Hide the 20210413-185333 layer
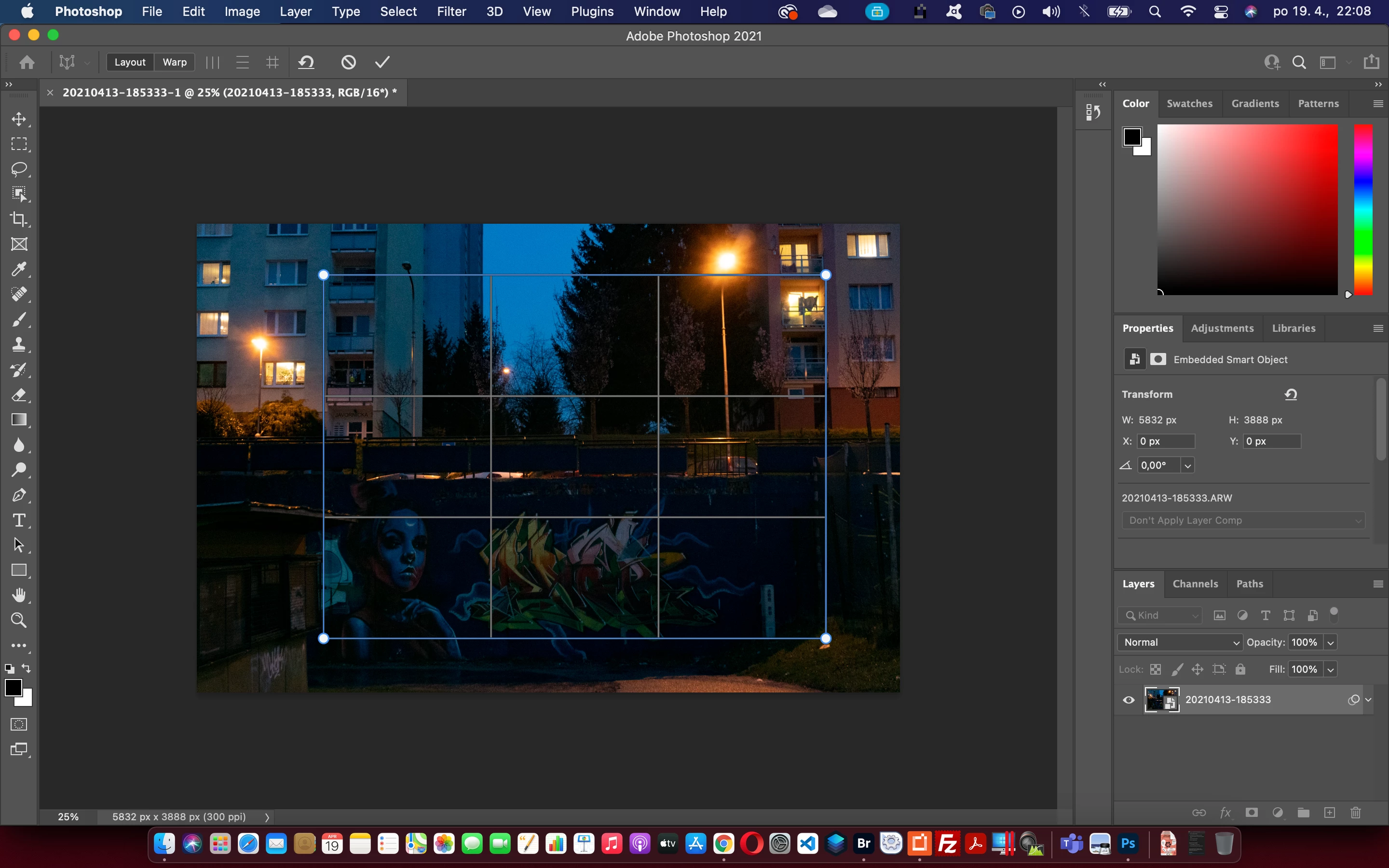 tap(1129, 700)
